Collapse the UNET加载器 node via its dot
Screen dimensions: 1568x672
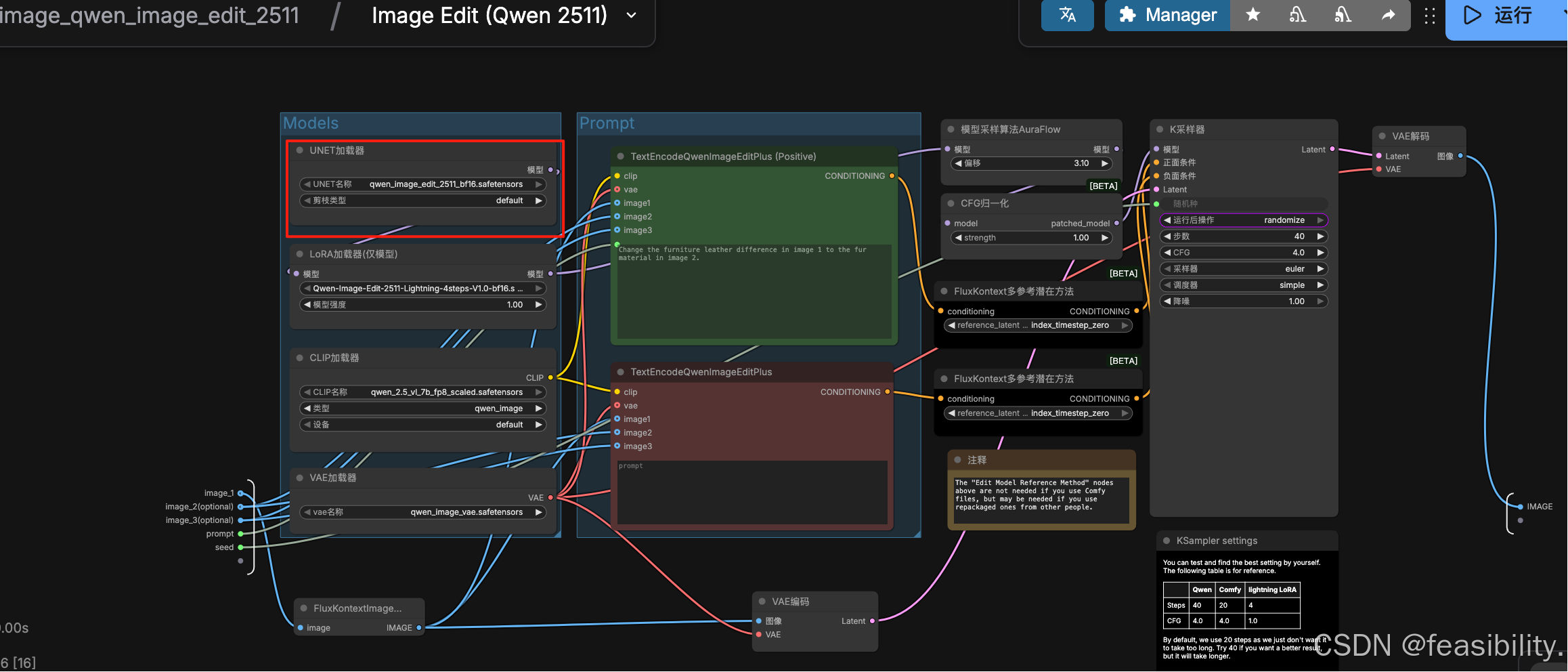pos(299,150)
